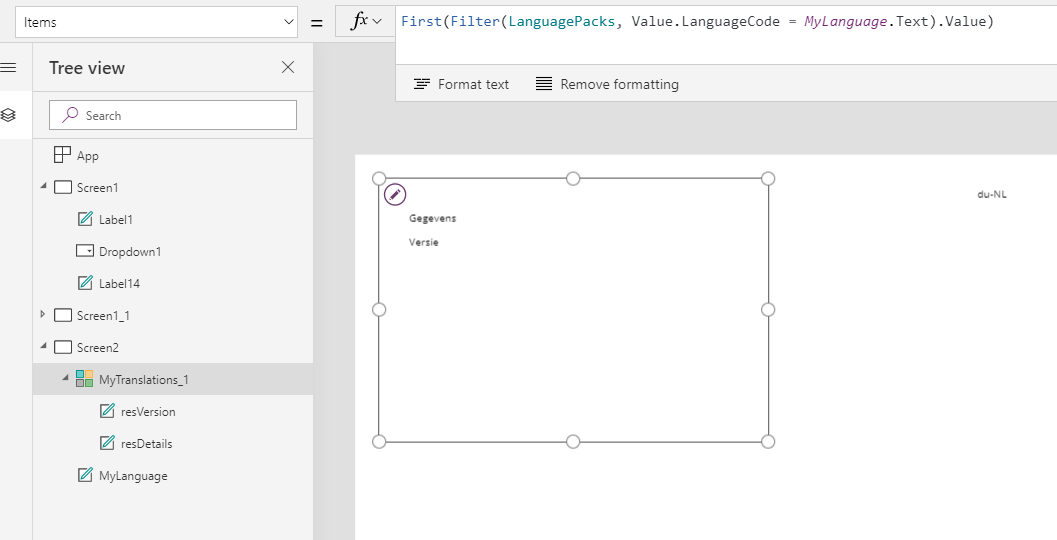Click the Format text button
Screen dimensions: 1057x540
pyautogui.click(x=461, y=84)
